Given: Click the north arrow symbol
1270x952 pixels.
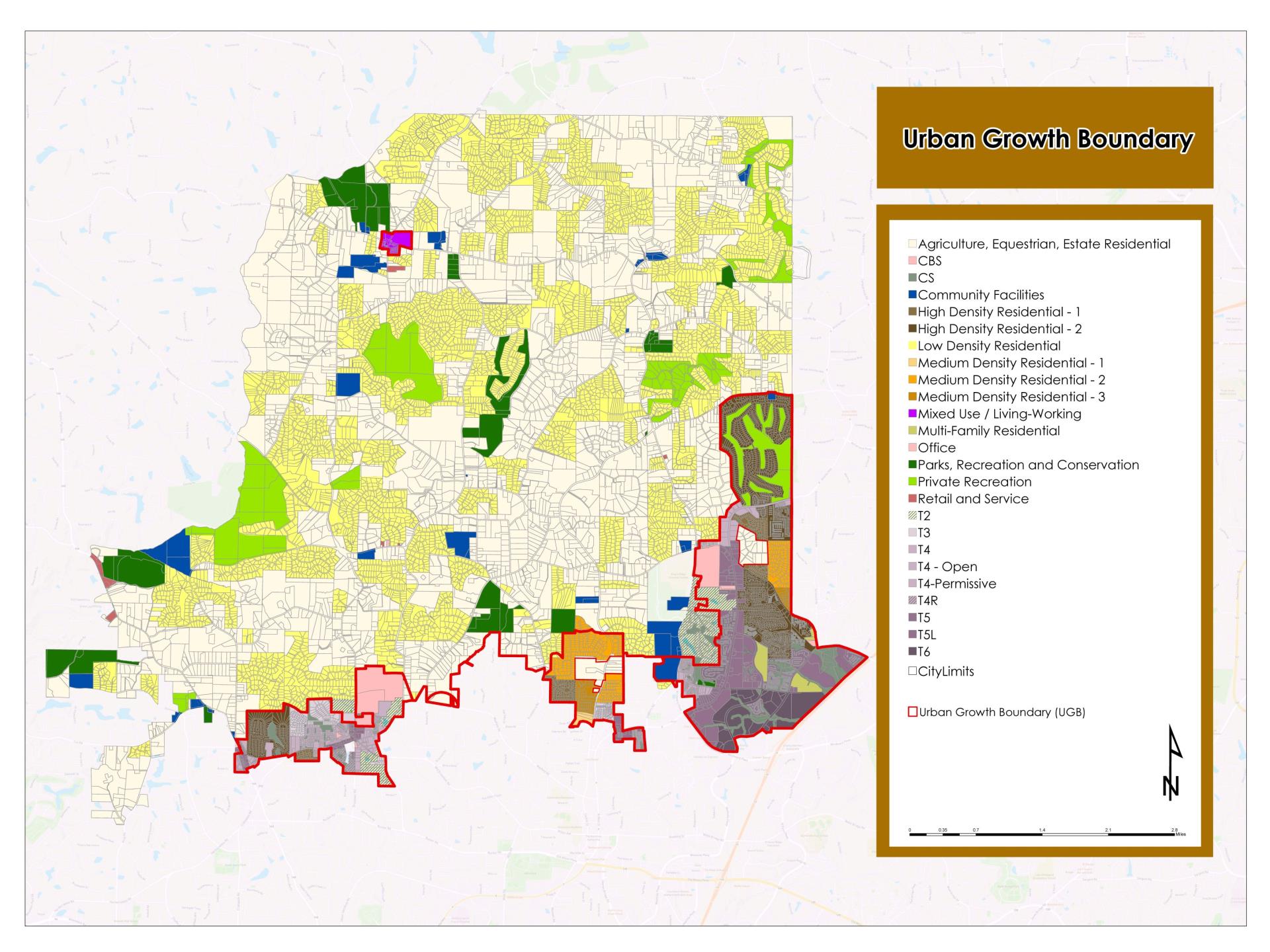Looking at the screenshot, I should pos(1171,762).
